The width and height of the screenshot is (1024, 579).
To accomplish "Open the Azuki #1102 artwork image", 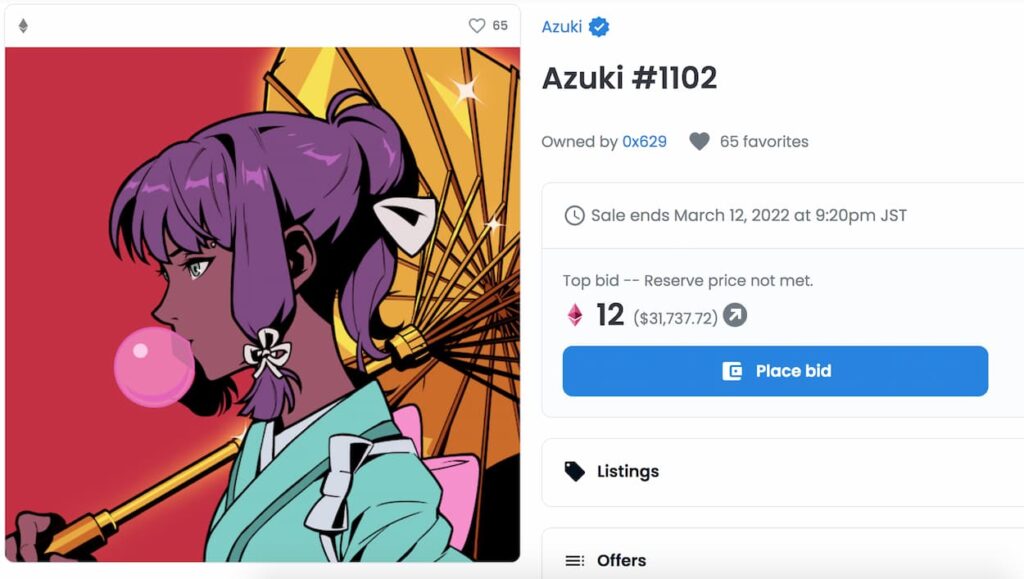I will (x=263, y=304).
